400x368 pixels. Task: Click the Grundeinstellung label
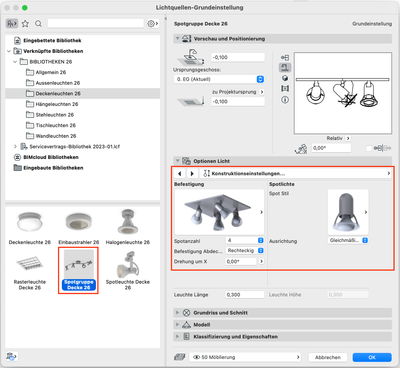point(372,24)
